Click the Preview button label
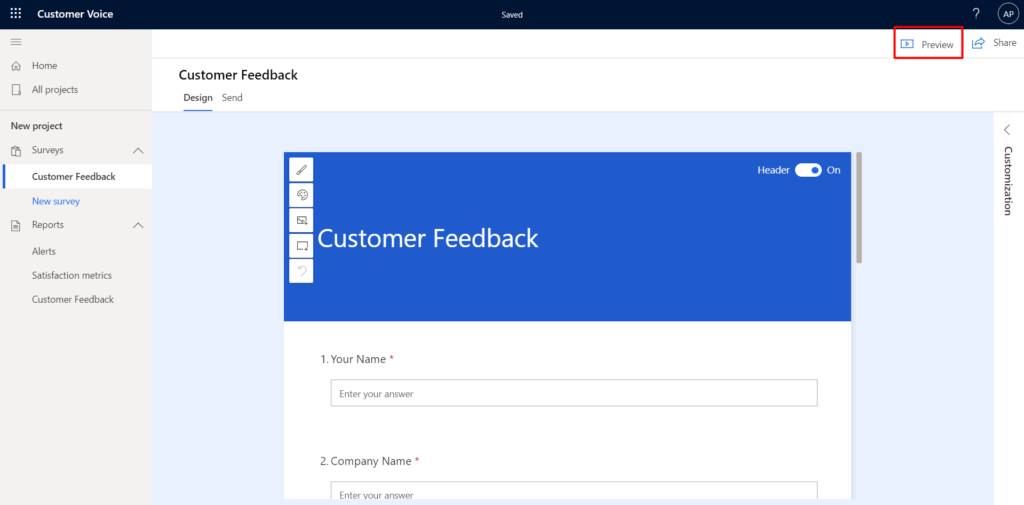This screenshot has width=1024, height=505. (937, 45)
